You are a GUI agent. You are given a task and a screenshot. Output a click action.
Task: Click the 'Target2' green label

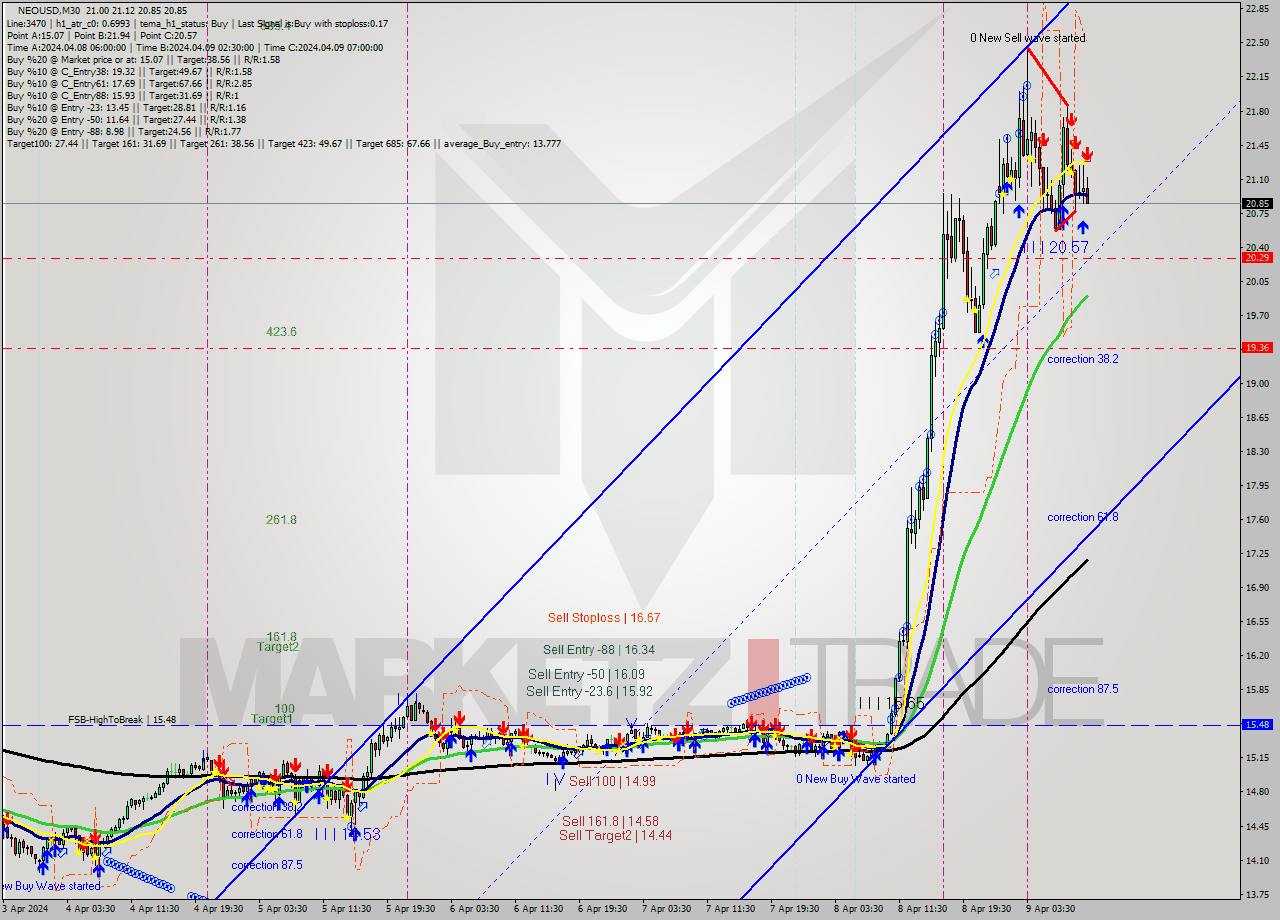tap(277, 647)
